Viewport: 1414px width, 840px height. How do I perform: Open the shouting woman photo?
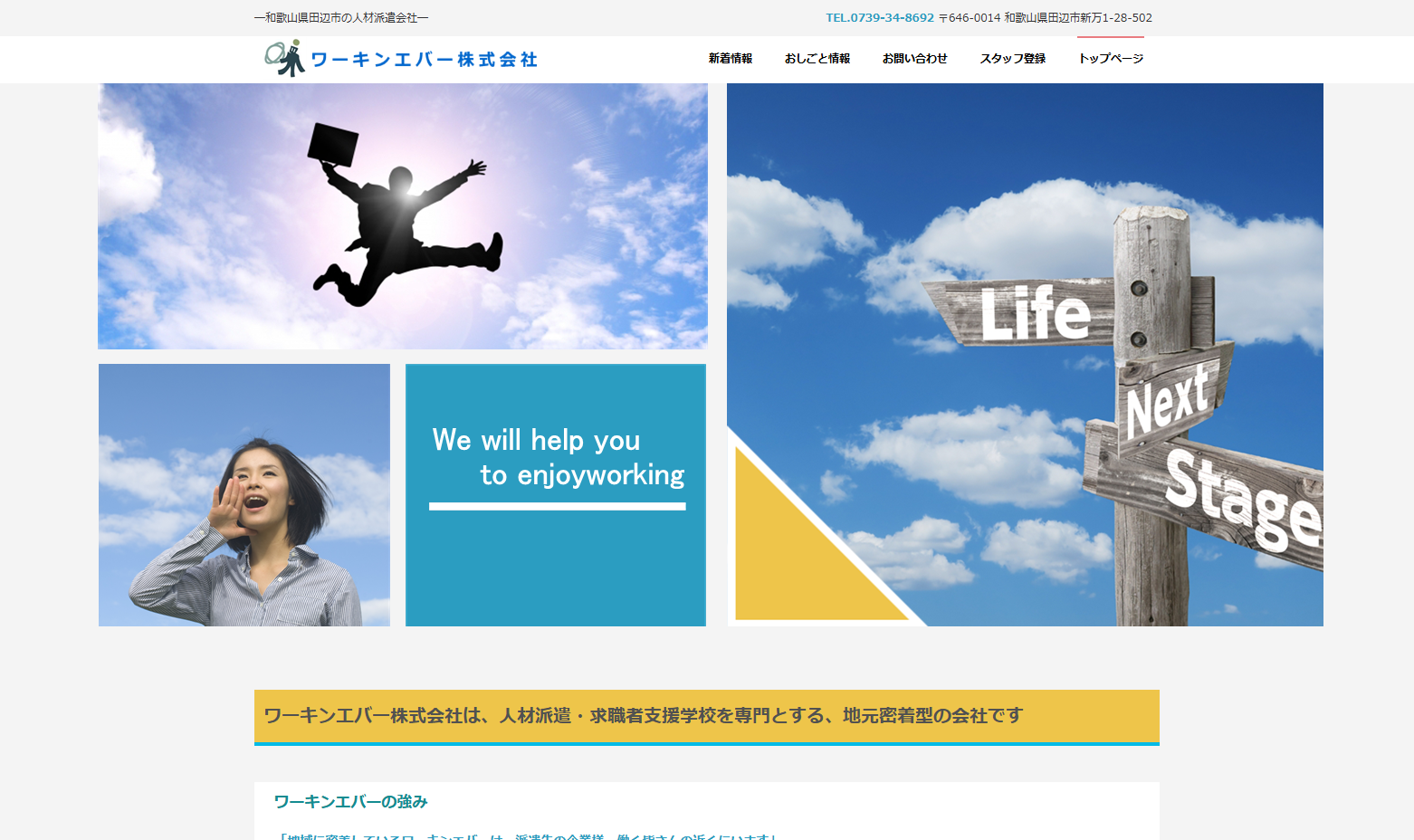point(244,494)
